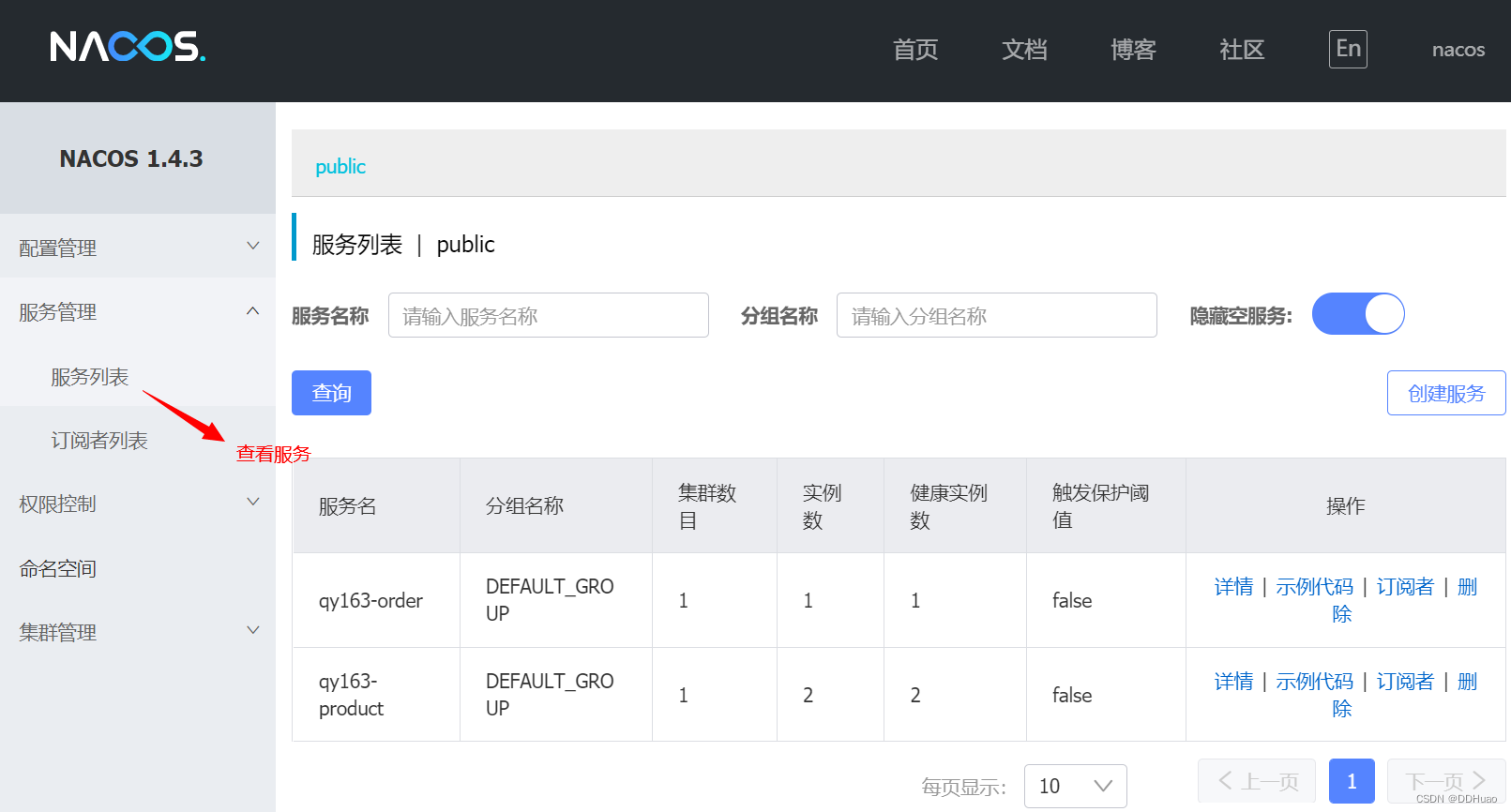Image resolution: width=1511 pixels, height=812 pixels.
Task: Click the NACOS logo
Action: pyautogui.click(x=128, y=47)
